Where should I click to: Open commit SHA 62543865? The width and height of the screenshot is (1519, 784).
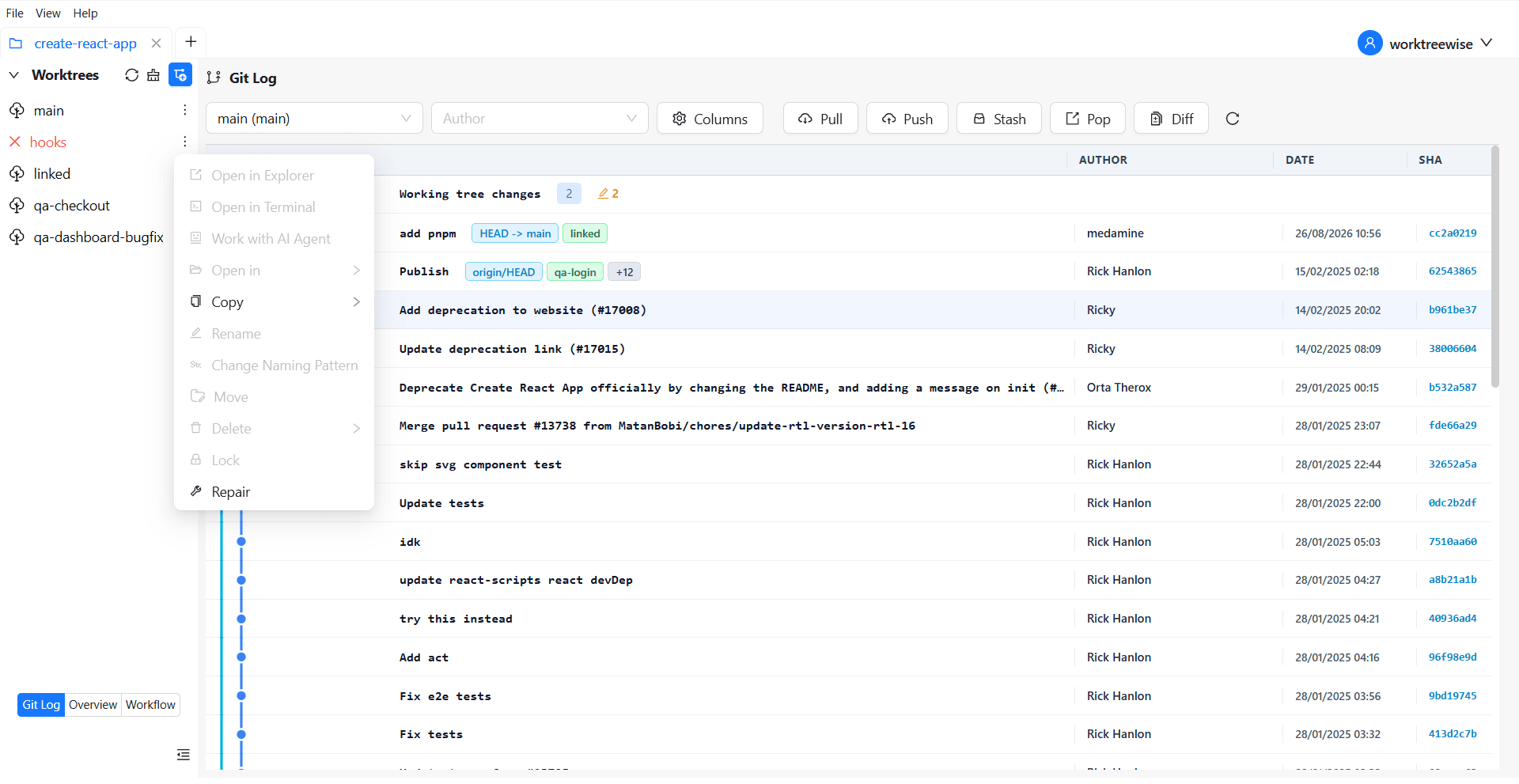pos(1453,271)
